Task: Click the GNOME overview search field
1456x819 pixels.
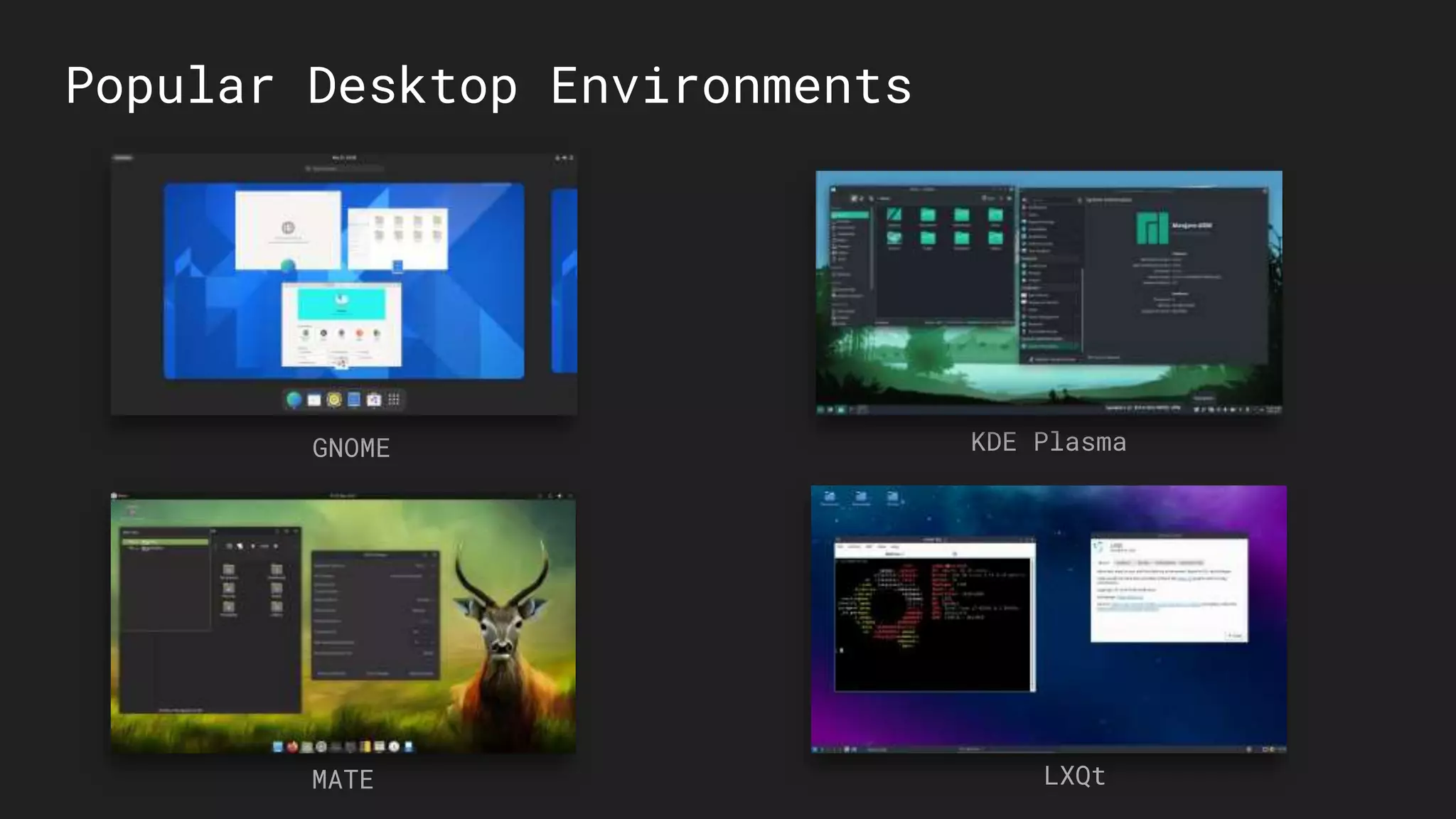Action: pyautogui.click(x=344, y=168)
